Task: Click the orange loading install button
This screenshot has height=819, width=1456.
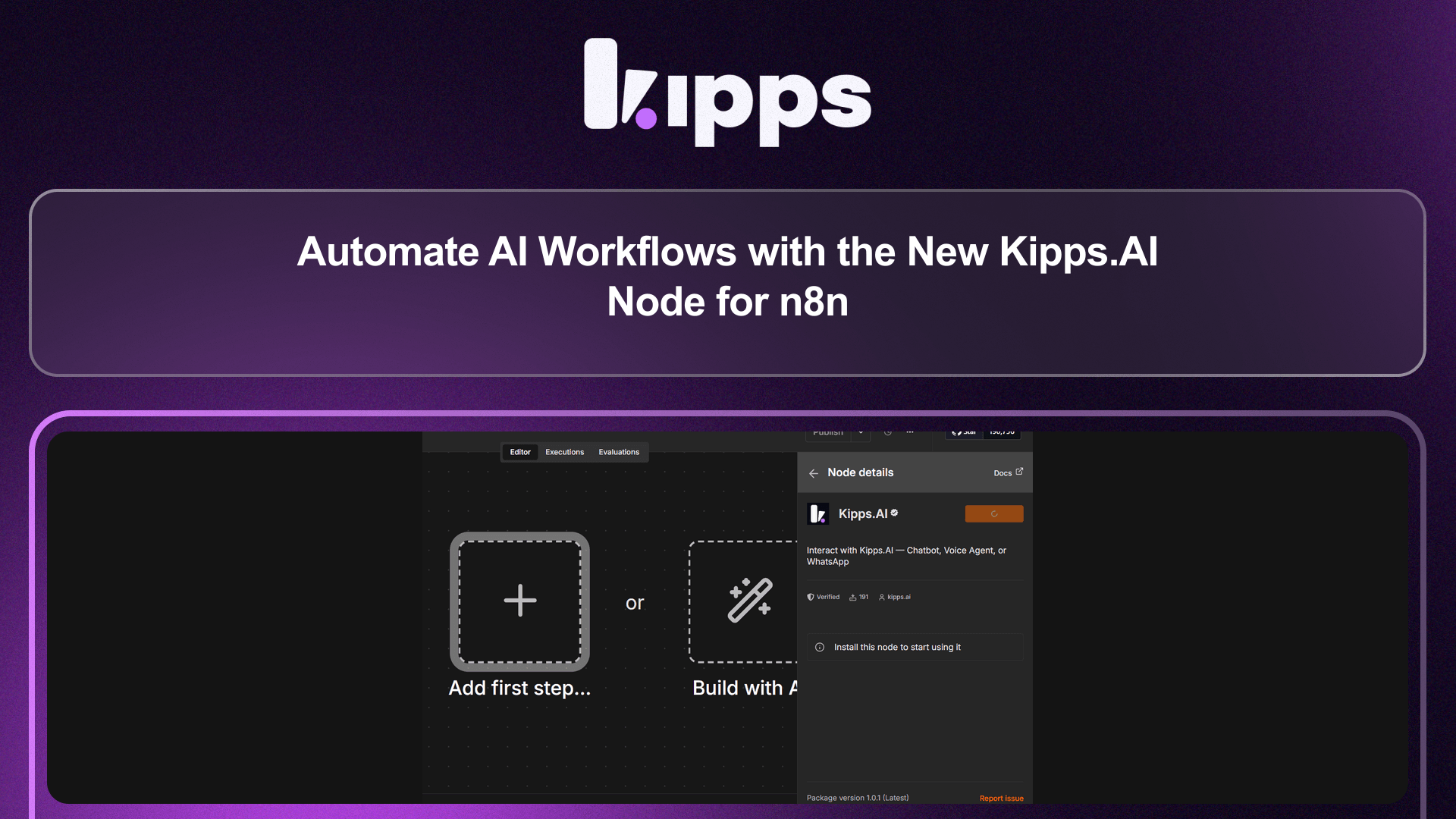Action: pyautogui.click(x=993, y=514)
